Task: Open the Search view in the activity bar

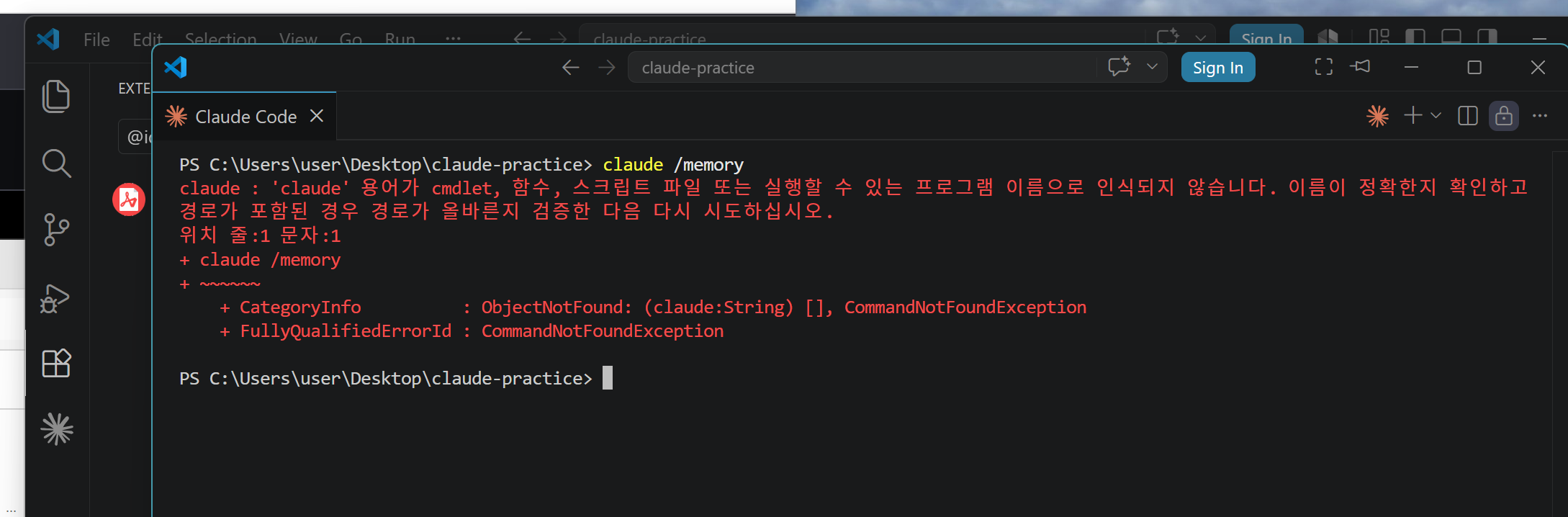Action: [56, 163]
